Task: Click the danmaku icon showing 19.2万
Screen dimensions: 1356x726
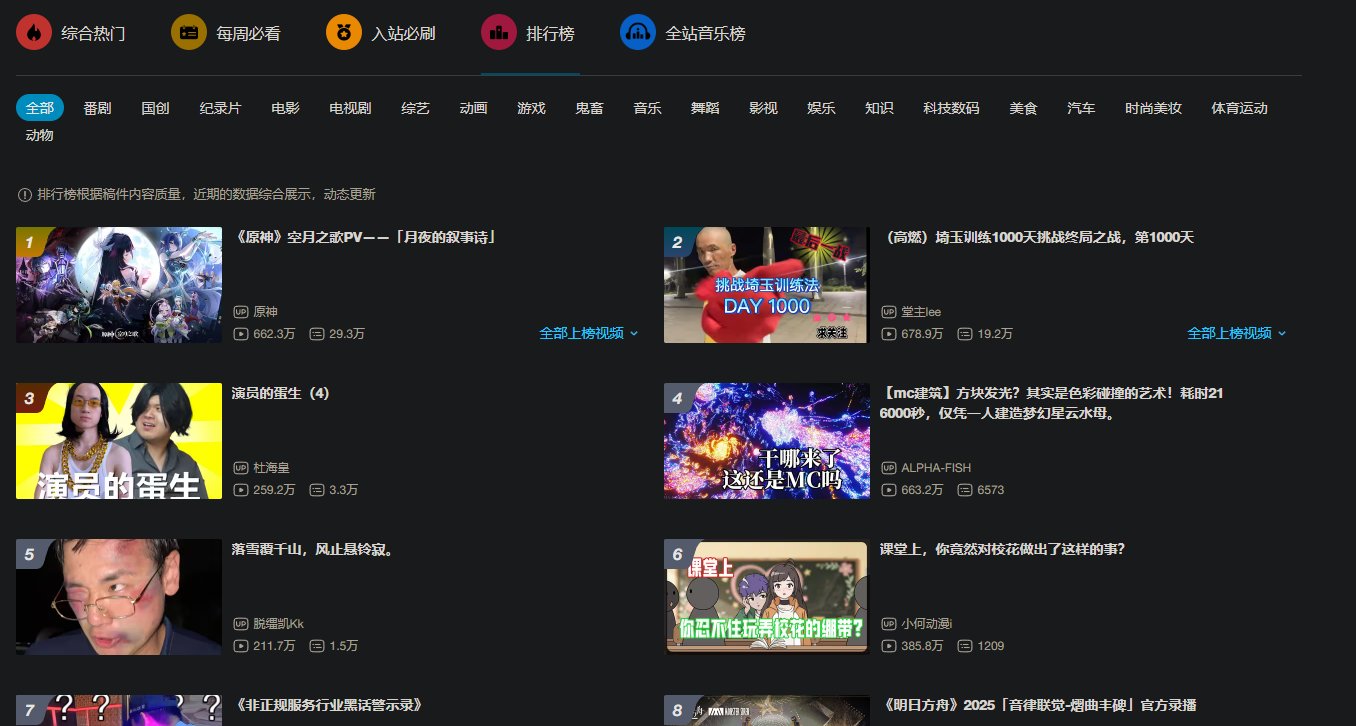Action: pos(964,334)
